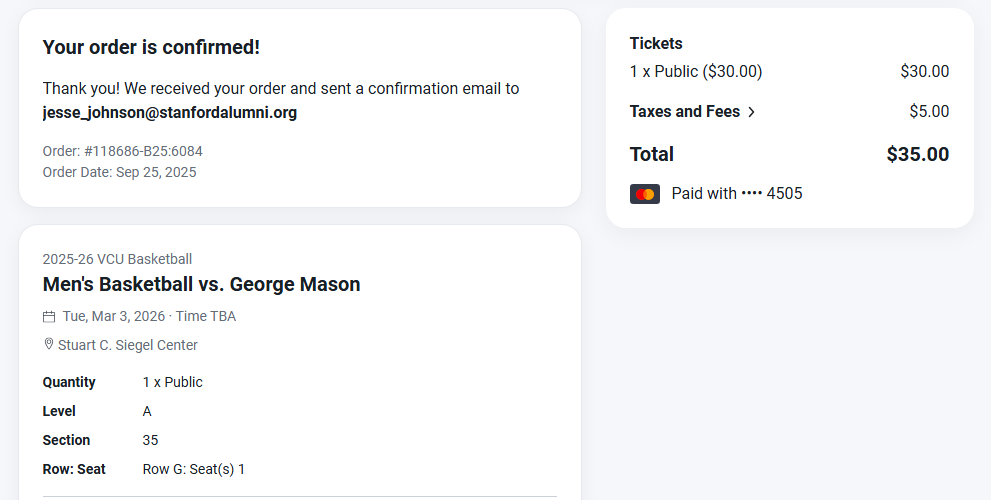This screenshot has height=500, width=991.
Task: Click the 2025-26 VCU Basketball season label
Action: (x=117, y=260)
